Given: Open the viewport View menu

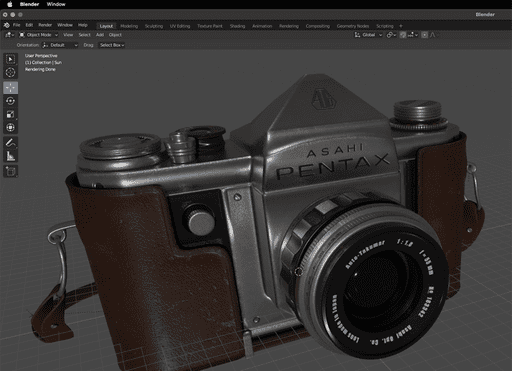Looking at the screenshot, I should click(68, 35).
